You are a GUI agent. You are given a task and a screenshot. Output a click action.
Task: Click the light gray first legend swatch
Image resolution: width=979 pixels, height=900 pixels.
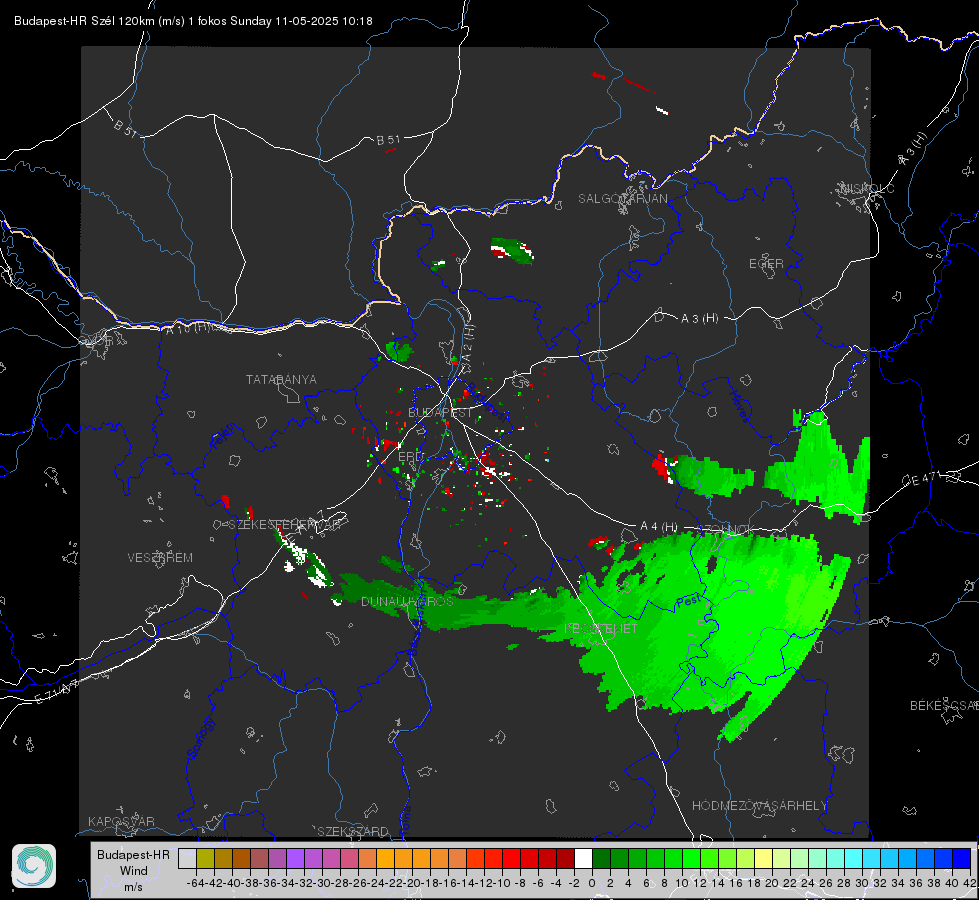tap(187, 858)
